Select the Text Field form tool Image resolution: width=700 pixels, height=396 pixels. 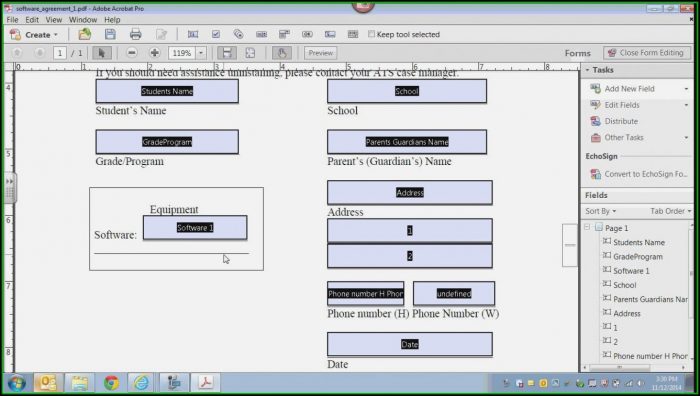[x=193, y=34]
